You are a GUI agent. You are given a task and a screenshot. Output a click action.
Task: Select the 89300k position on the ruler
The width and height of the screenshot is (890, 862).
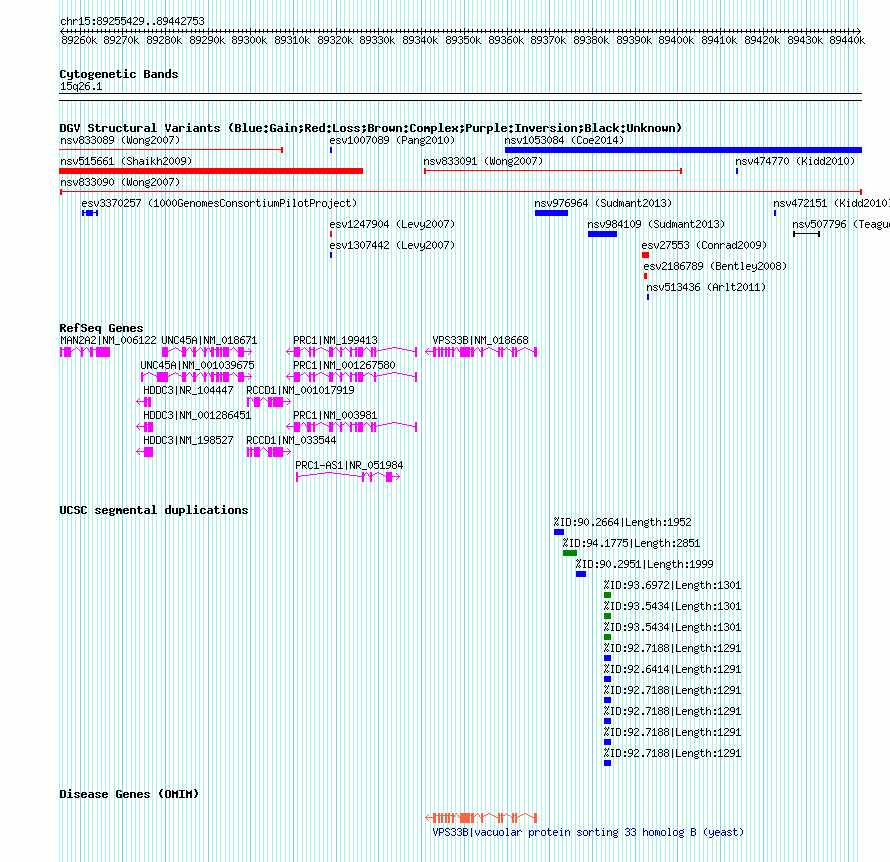click(x=249, y=40)
